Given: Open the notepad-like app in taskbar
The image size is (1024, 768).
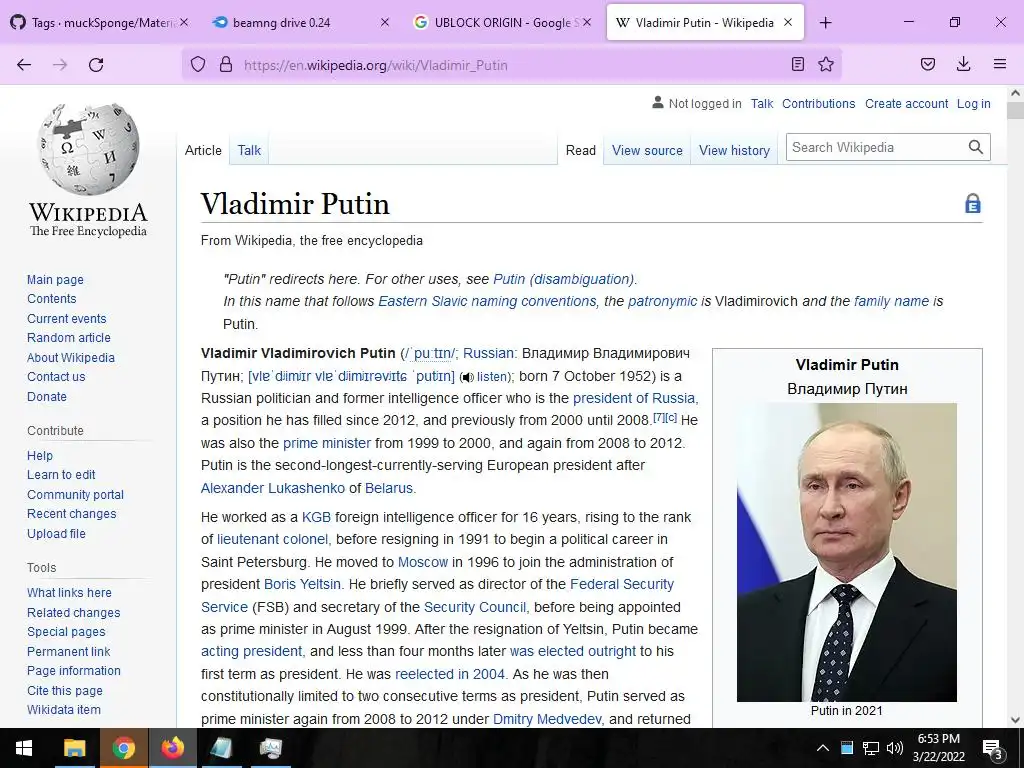Looking at the screenshot, I should click(221, 748).
